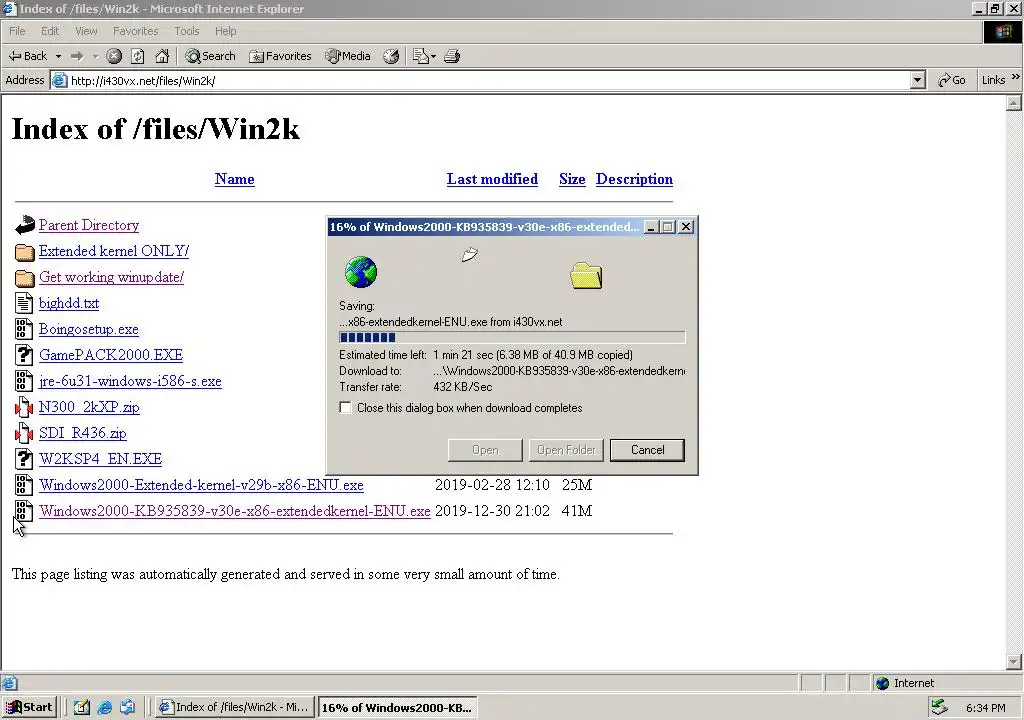Open the Back history dropdown arrow
This screenshot has width=1024, height=720.
[x=58, y=56]
